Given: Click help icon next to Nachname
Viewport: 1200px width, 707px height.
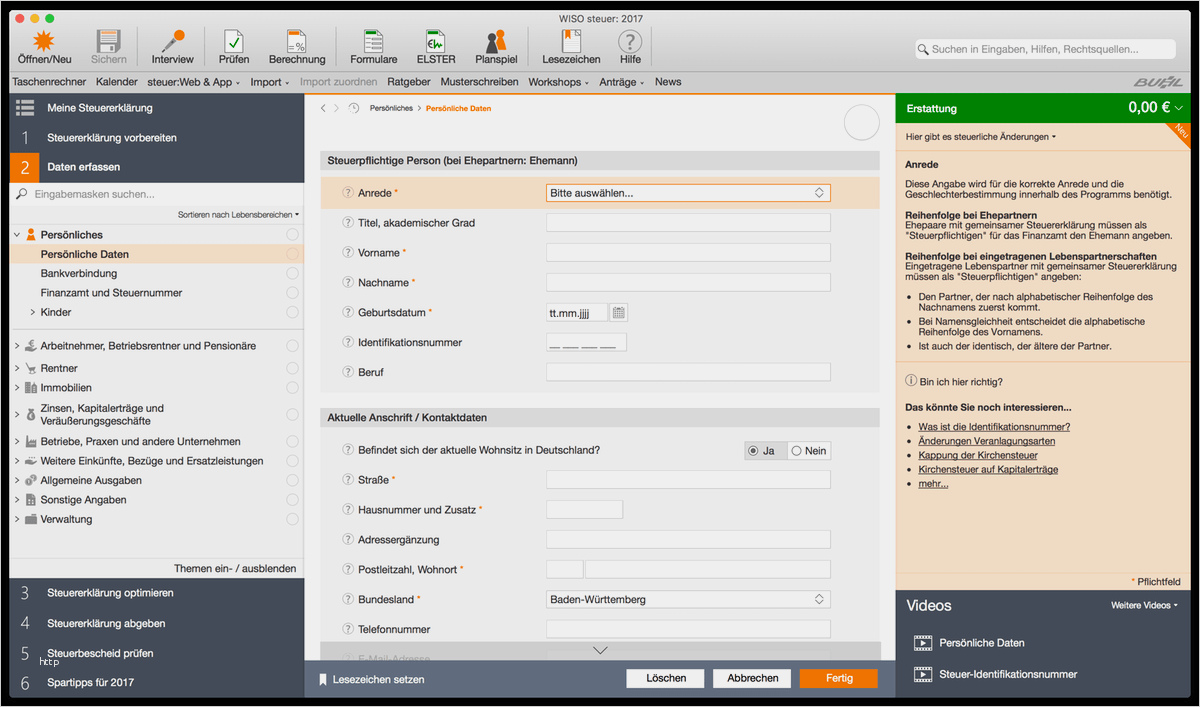Looking at the screenshot, I should click(x=348, y=283).
